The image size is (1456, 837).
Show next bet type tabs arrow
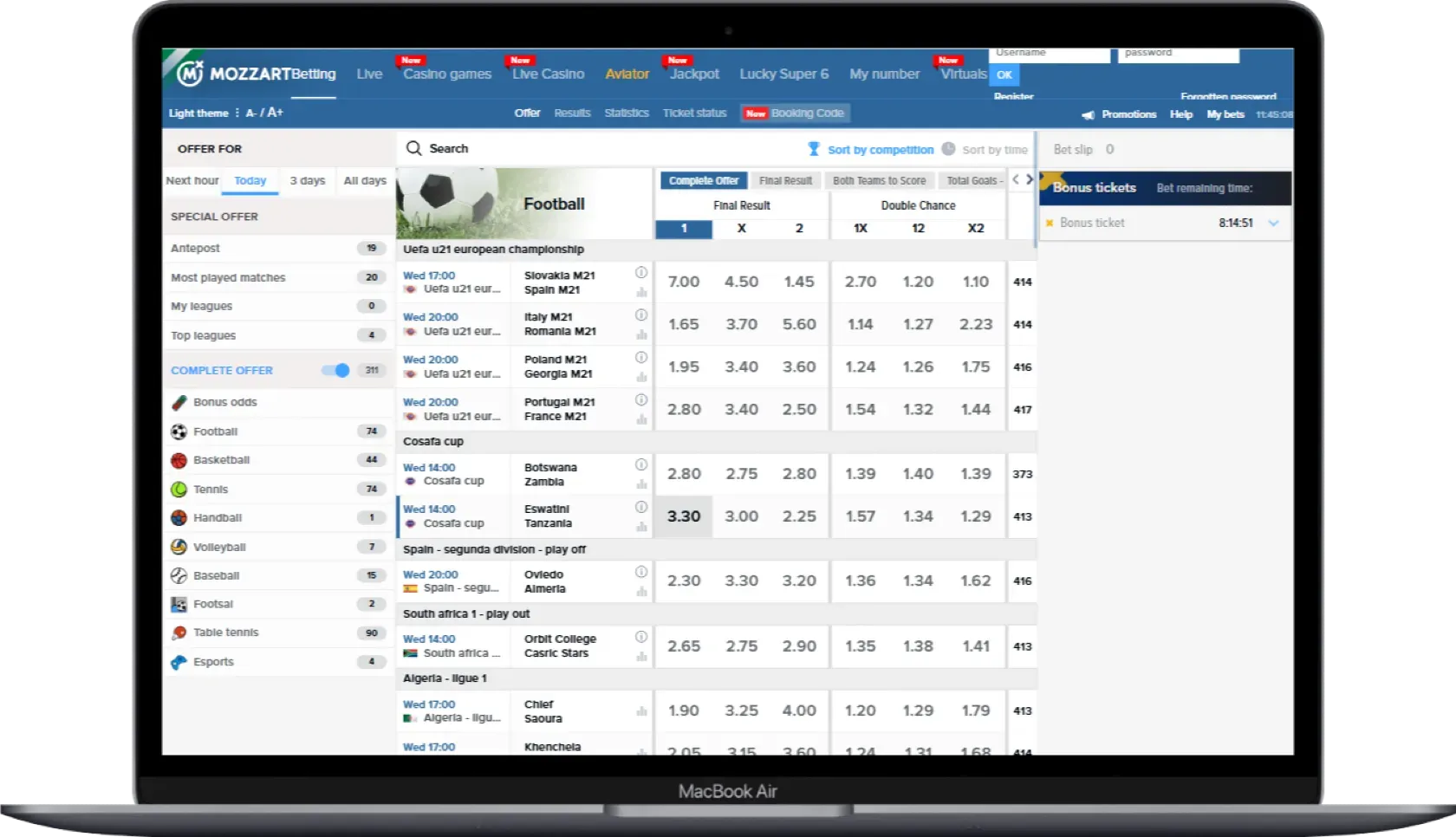coord(1030,180)
